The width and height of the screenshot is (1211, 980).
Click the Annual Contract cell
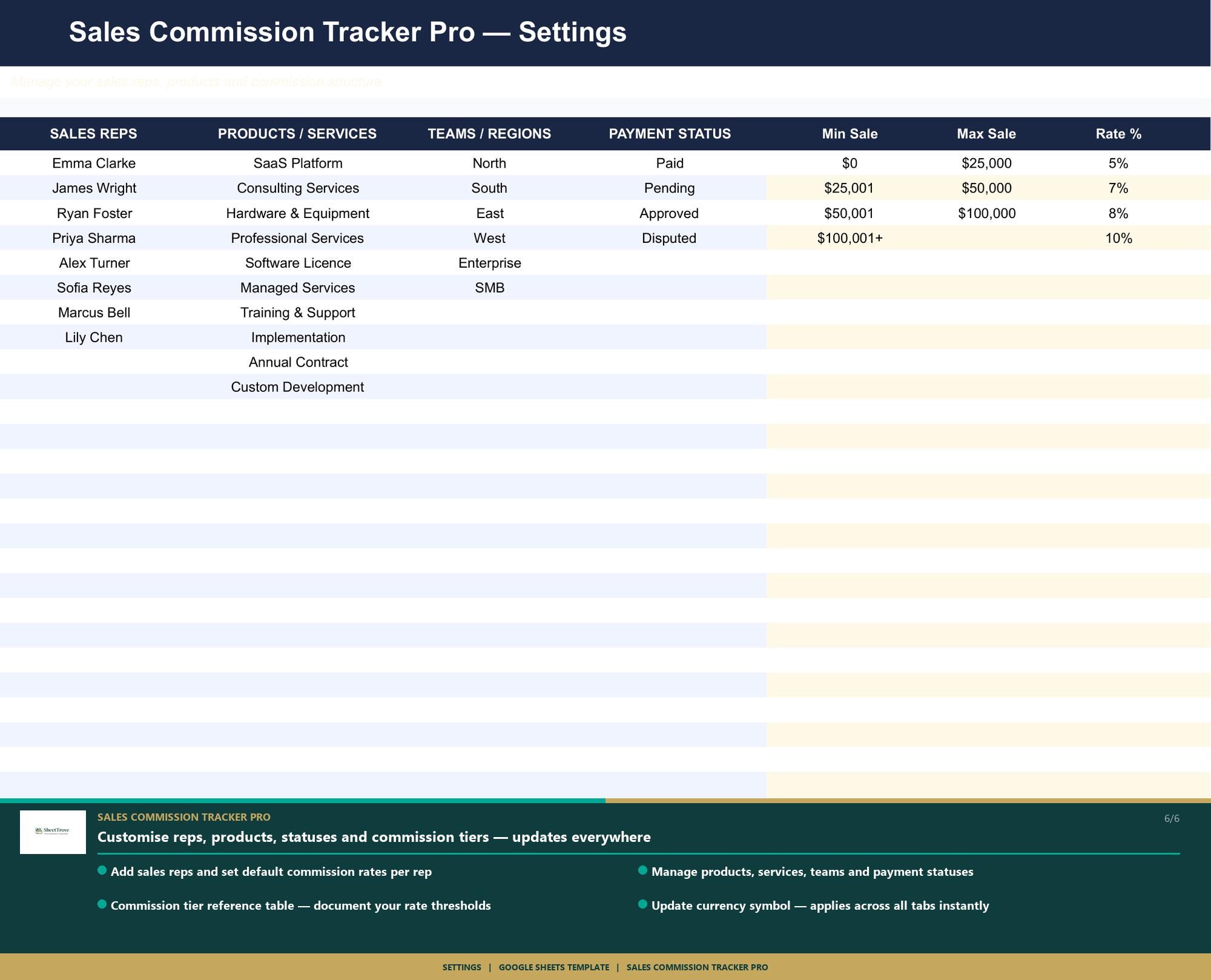click(x=298, y=362)
